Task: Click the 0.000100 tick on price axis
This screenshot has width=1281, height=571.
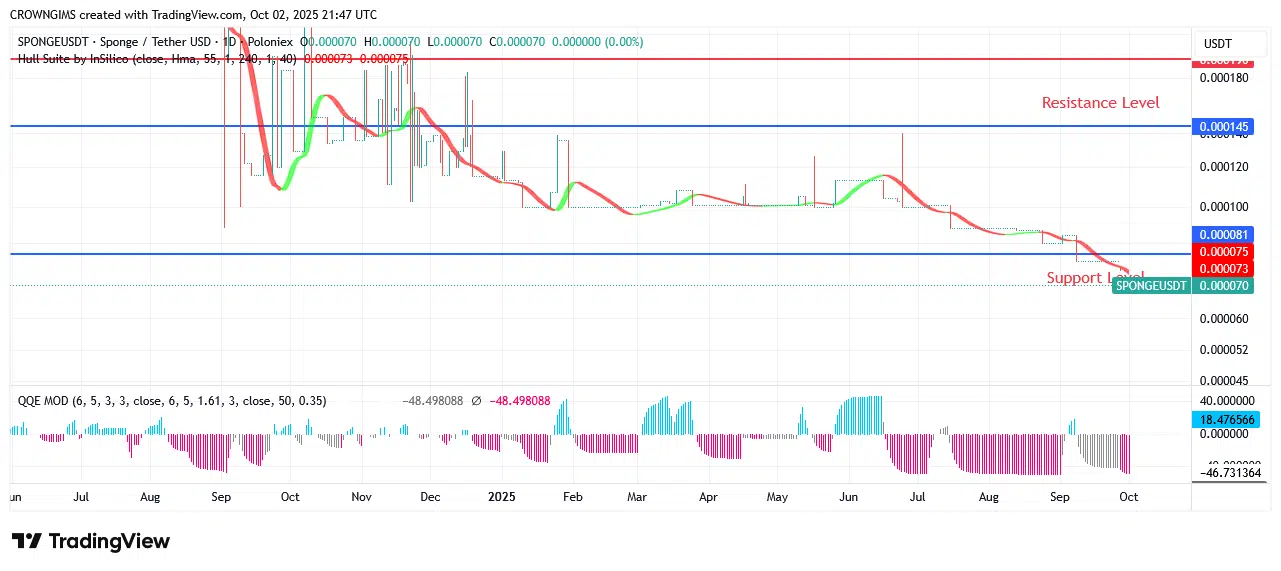Action: pyautogui.click(x=1223, y=207)
